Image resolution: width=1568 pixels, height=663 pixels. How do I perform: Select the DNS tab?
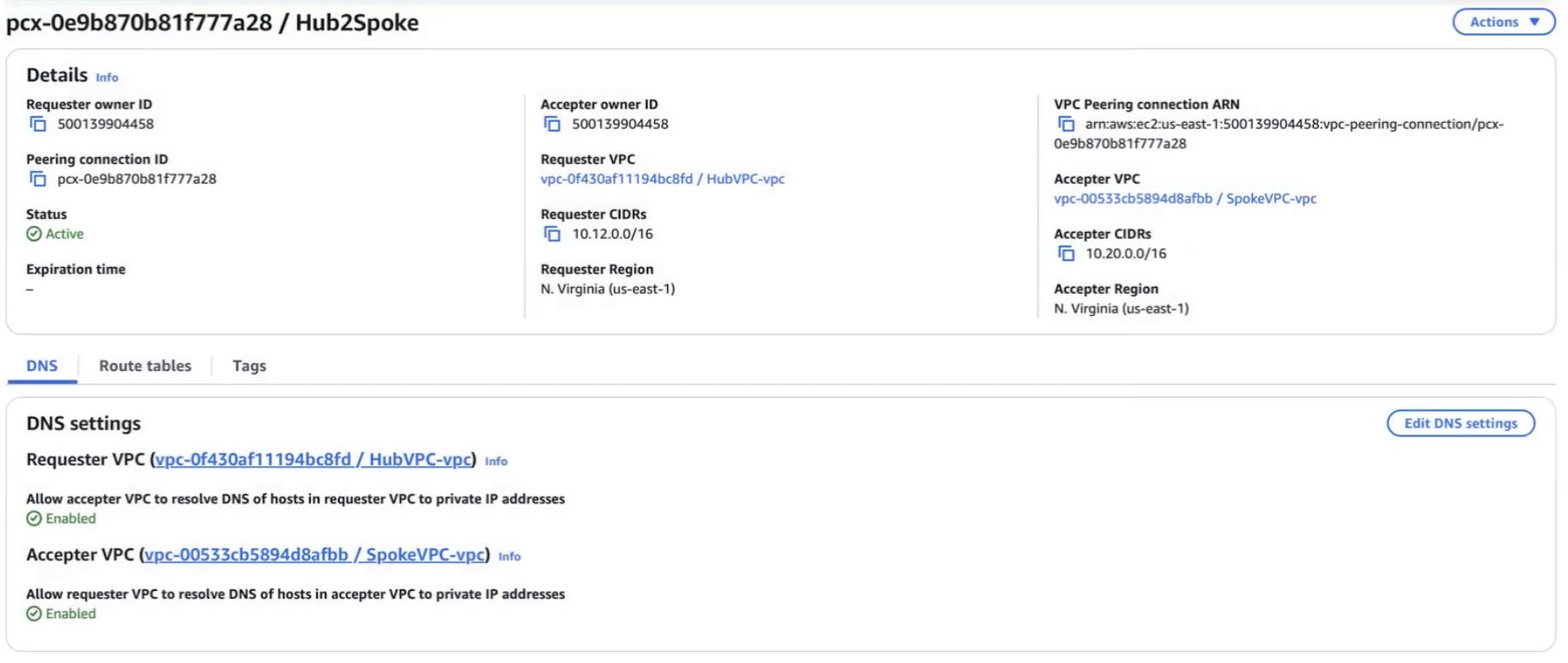42,366
